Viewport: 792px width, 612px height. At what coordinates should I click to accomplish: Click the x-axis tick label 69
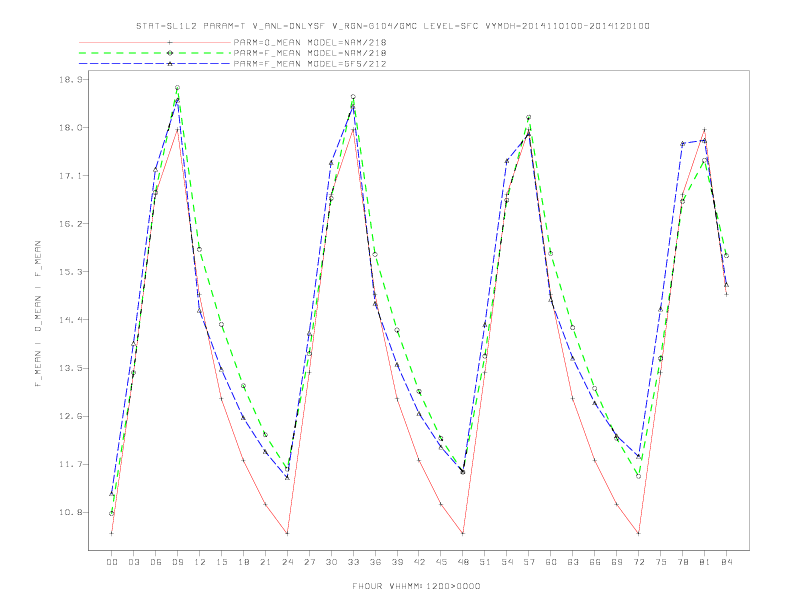(617, 562)
